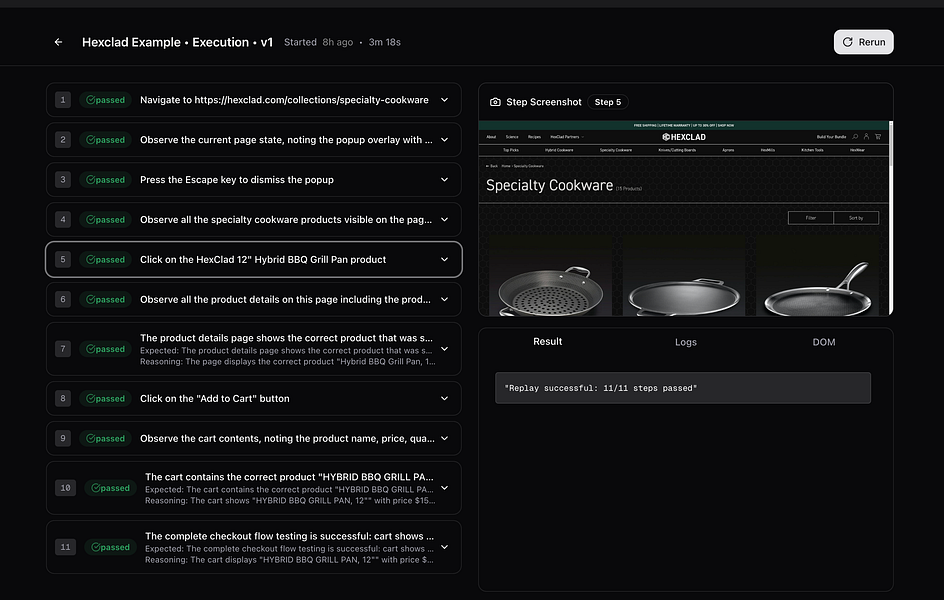Expand step 8 Add to Cart chevron

click(x=444, y=398)
